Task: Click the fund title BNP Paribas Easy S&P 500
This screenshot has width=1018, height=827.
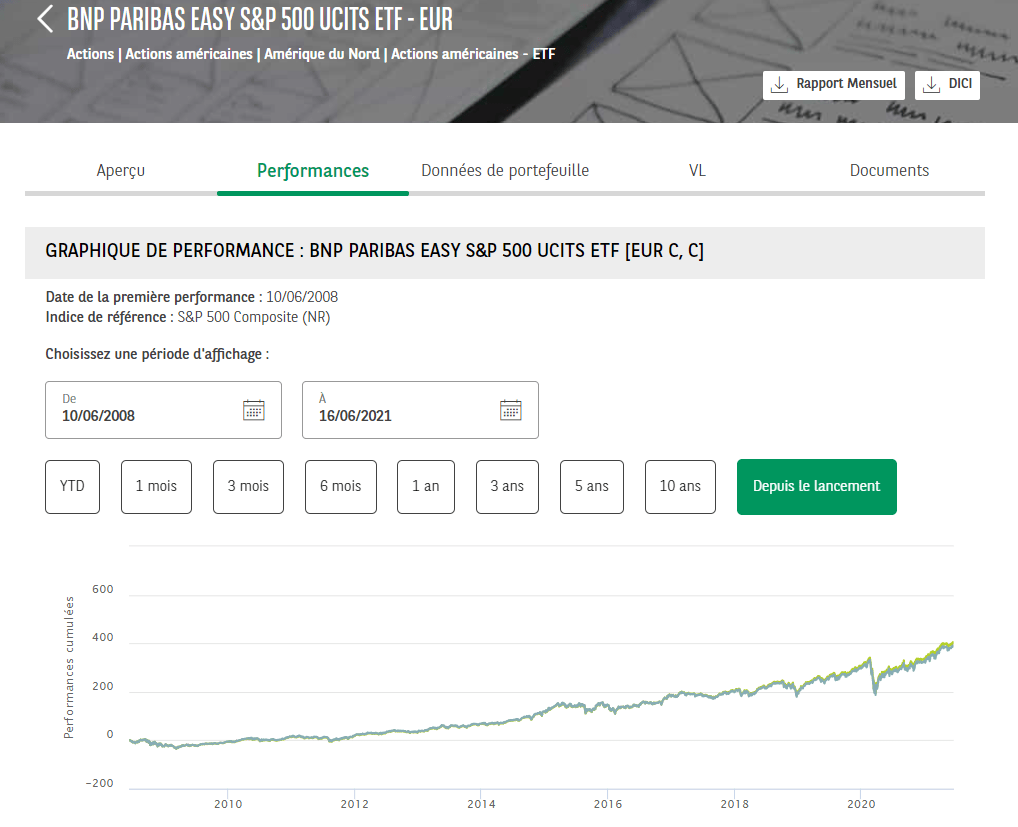Action: 260,19
